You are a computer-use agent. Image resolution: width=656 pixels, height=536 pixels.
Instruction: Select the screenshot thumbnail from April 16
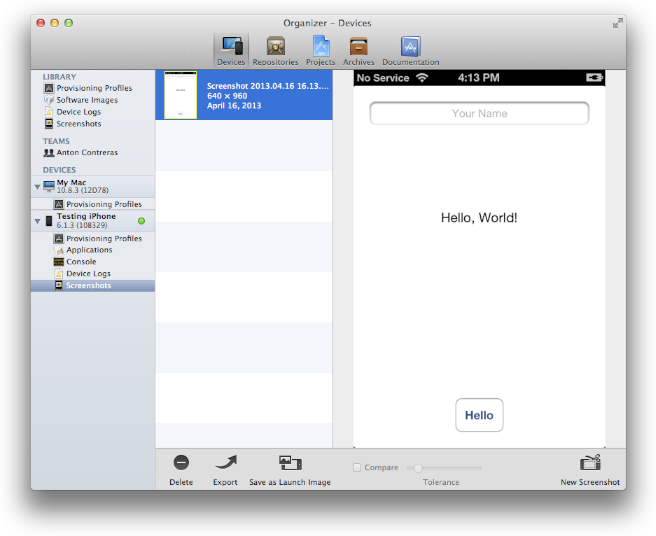click(181, 96)
